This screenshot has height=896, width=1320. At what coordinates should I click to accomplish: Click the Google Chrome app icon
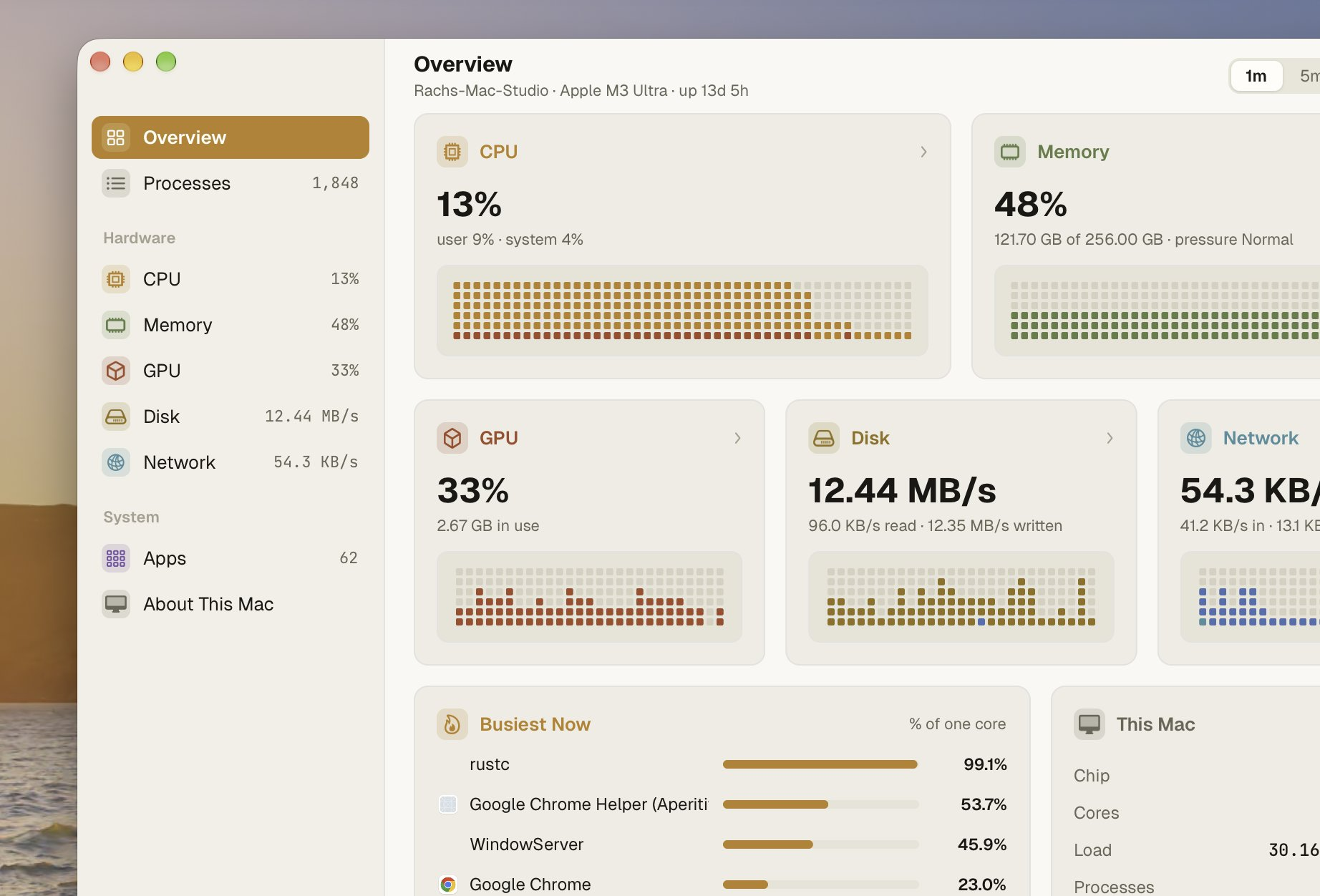click(x=448, y=885)
